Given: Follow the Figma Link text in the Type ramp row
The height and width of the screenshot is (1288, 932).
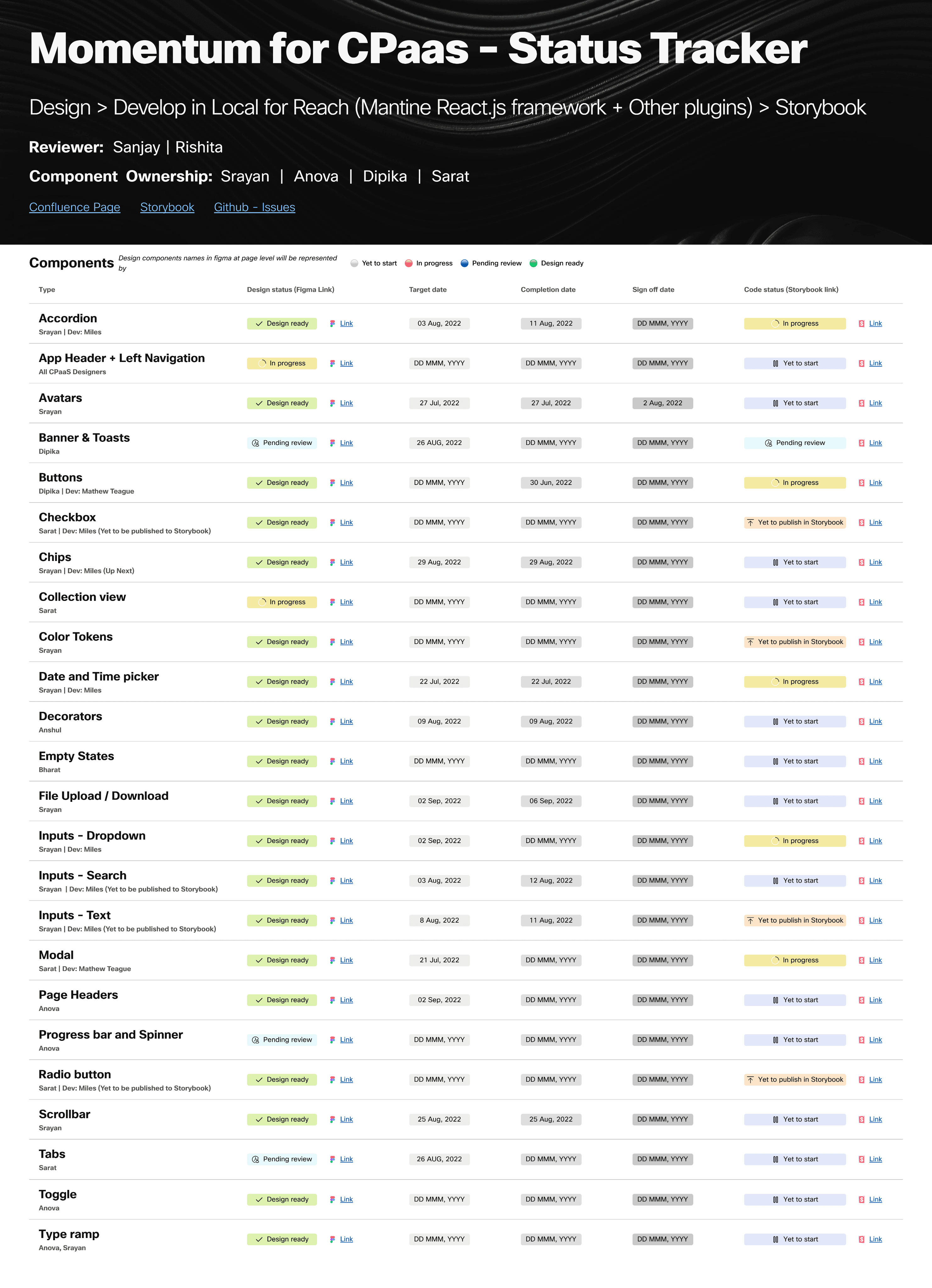Looking at the screenshot, I should pyautogui.click(x=346, y=1239).
